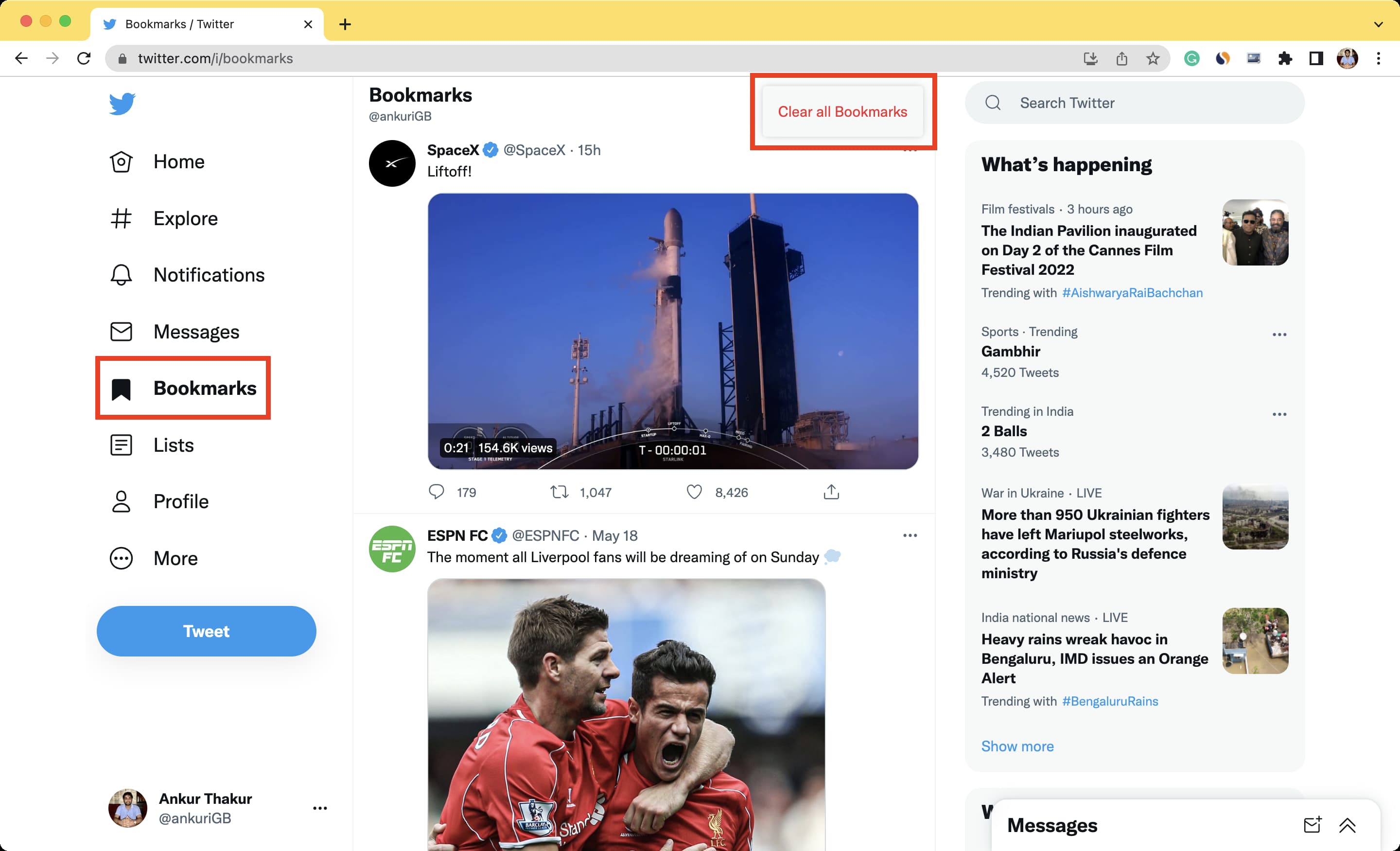Play the SpaceX Liftoff video
Viewport: 1400px width, 851px height.
pos(673,332)
